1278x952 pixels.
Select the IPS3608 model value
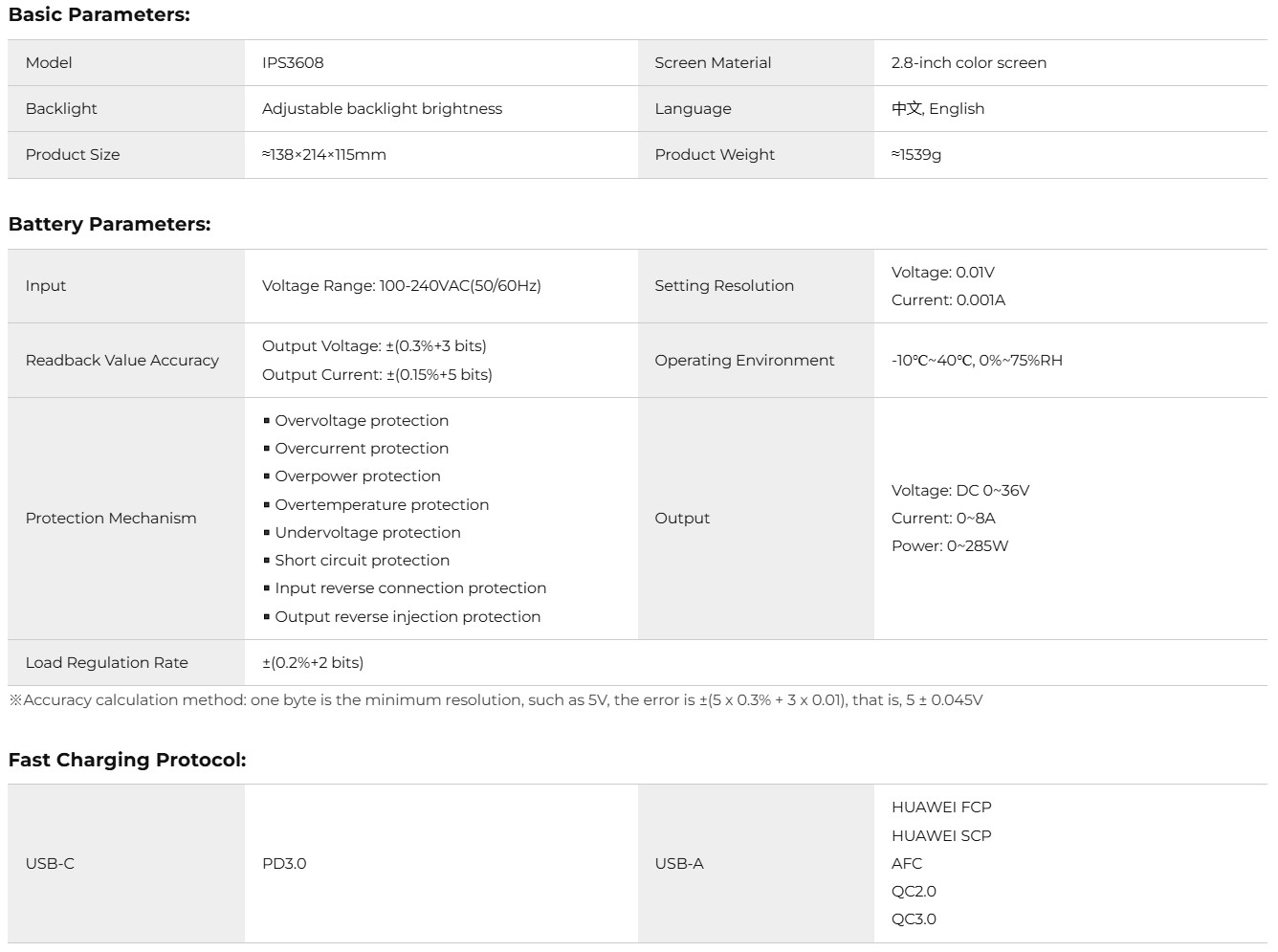pyautogui.click(x=293, y=62)
